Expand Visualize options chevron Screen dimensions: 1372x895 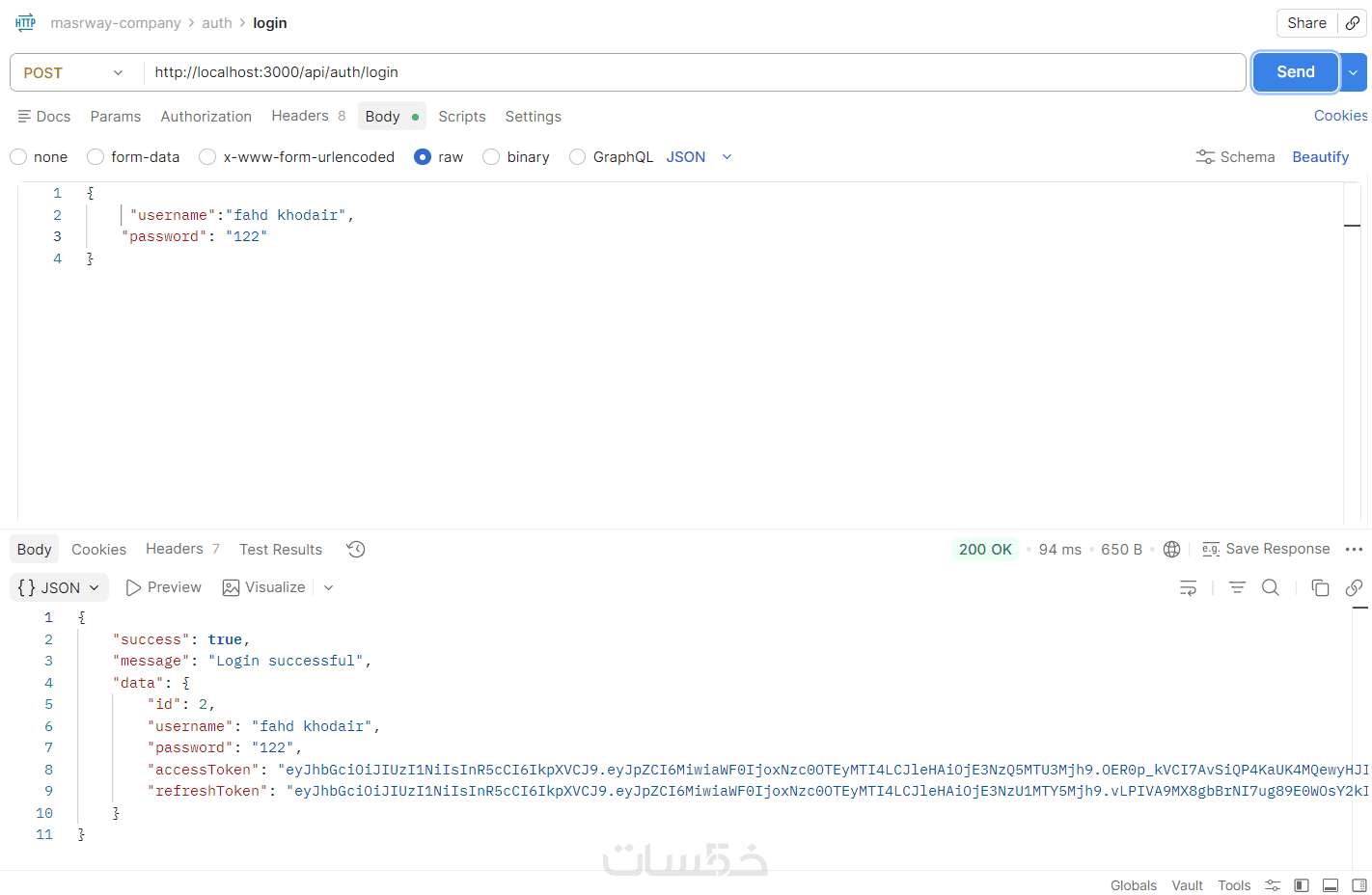pyautogui.click(x=328, y=587)
